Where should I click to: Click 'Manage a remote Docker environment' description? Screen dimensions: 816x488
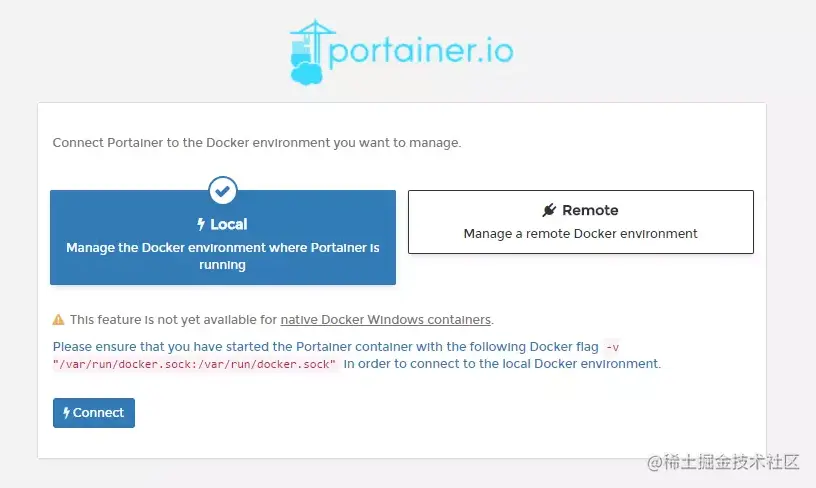point(580,234)
